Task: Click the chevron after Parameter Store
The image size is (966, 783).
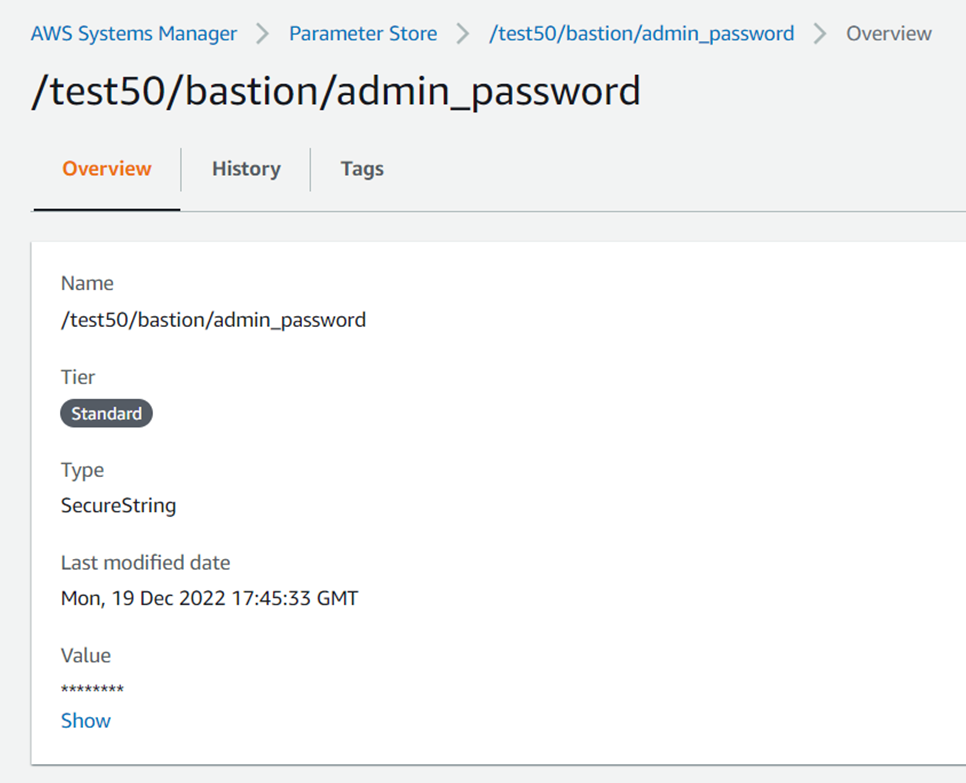Action: point(463,34)
